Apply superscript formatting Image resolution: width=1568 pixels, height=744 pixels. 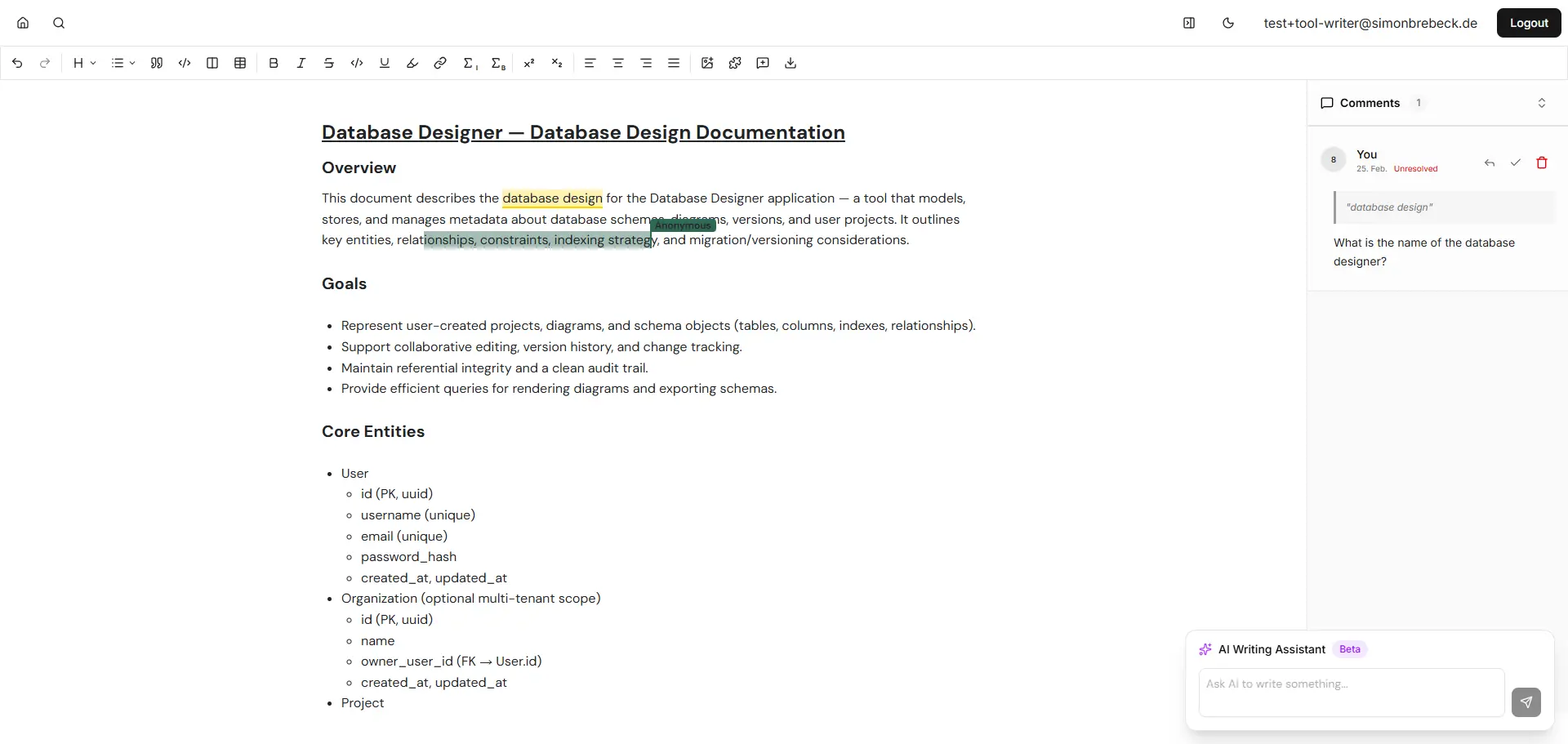coord(529,63)
